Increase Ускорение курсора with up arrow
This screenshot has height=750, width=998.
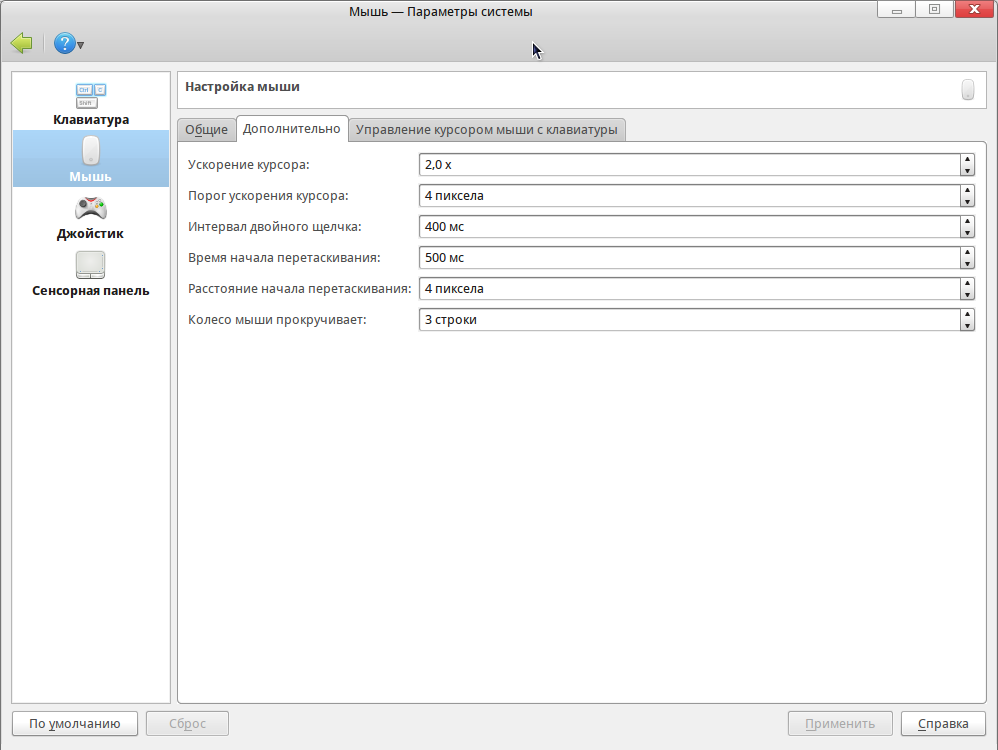click(x=967, y=159)
